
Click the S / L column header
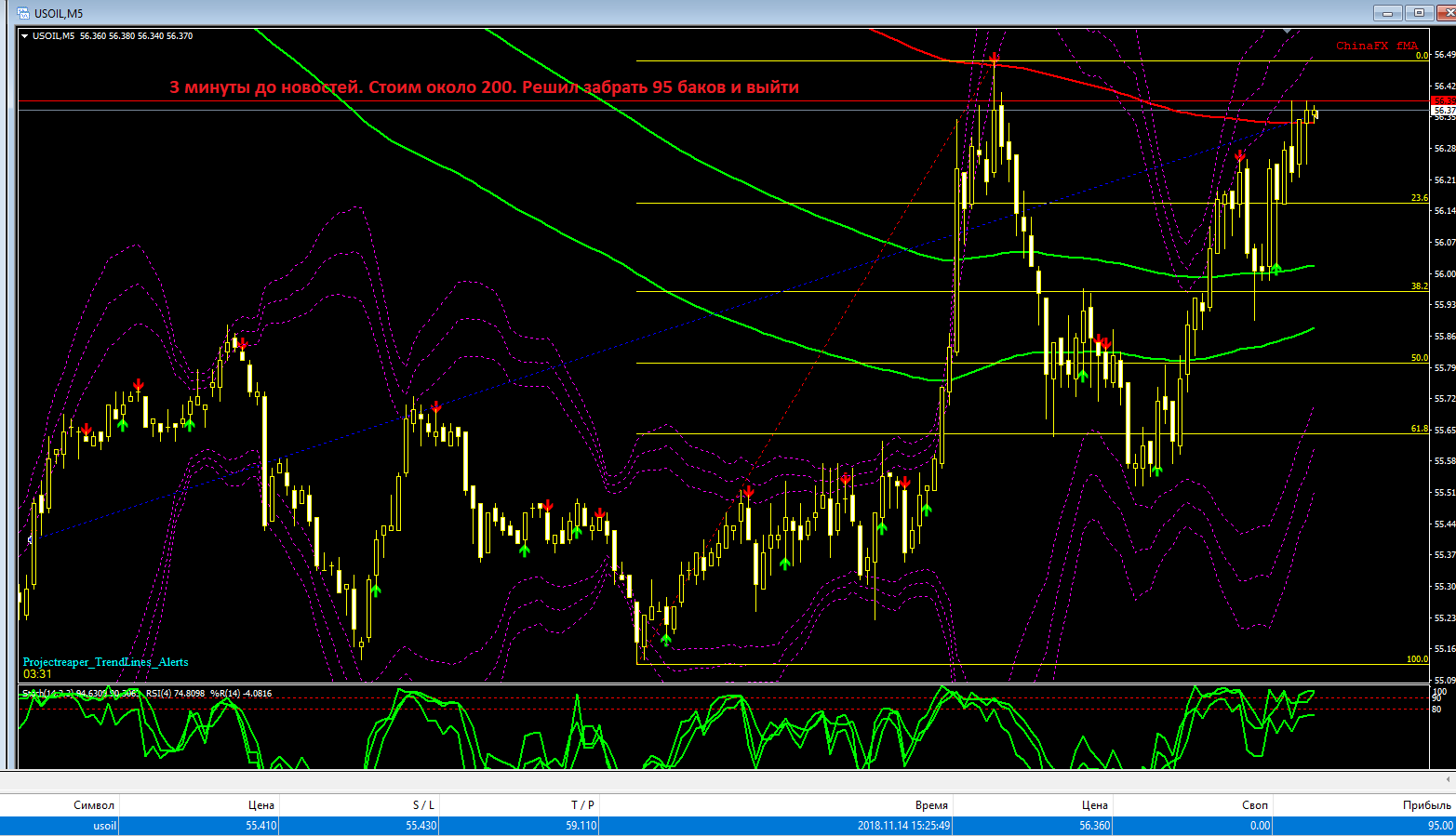point(423,805)
